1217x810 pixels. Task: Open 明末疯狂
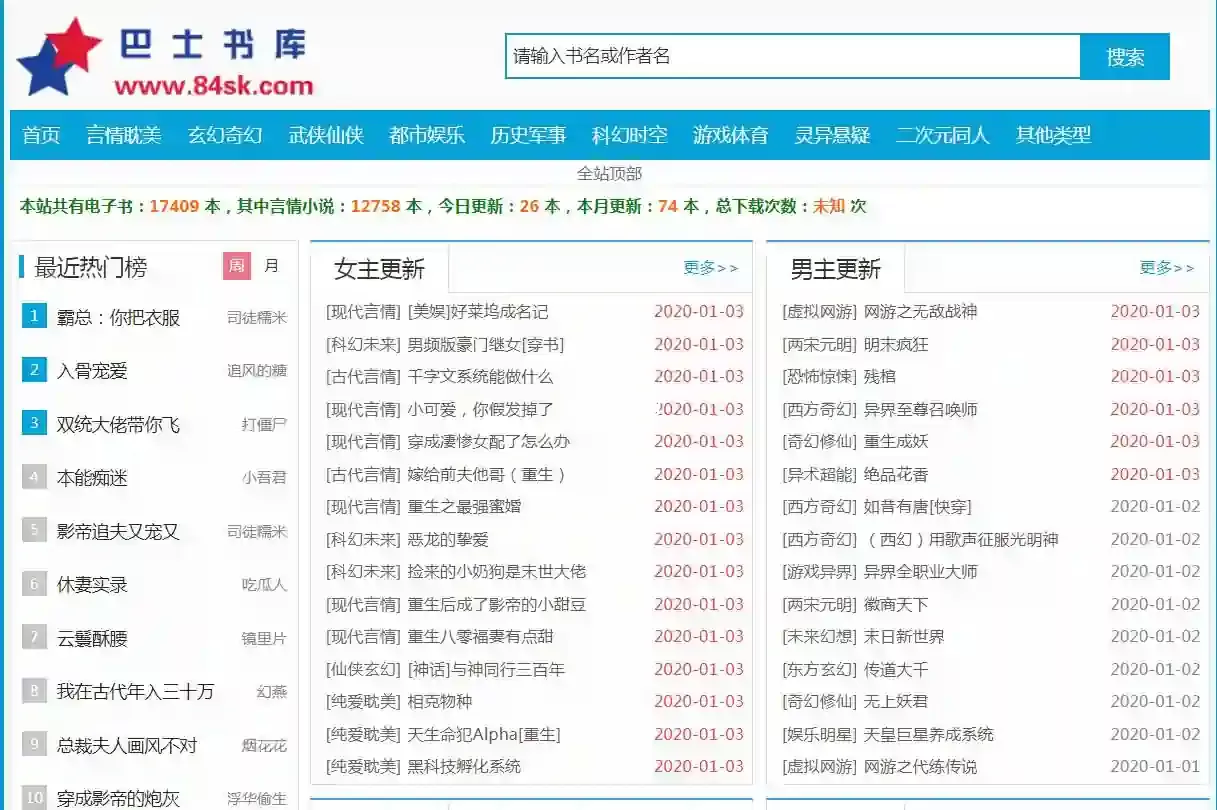[x=896, y=344]
